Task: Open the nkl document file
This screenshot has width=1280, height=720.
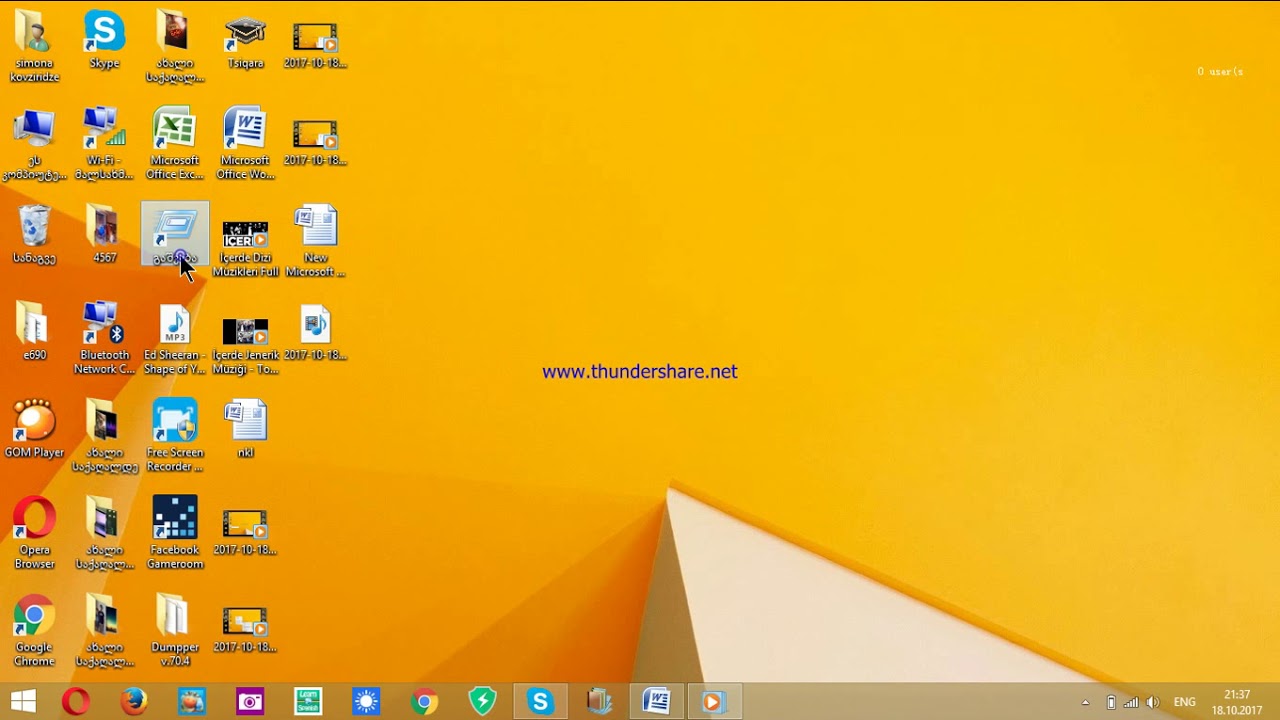Action: click(245, 429)
